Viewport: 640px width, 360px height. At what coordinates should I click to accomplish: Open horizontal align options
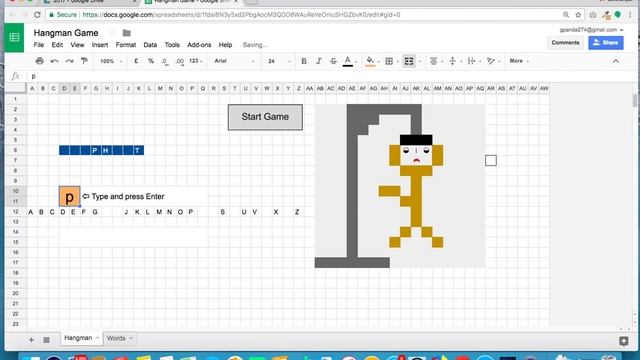(433, 61)
